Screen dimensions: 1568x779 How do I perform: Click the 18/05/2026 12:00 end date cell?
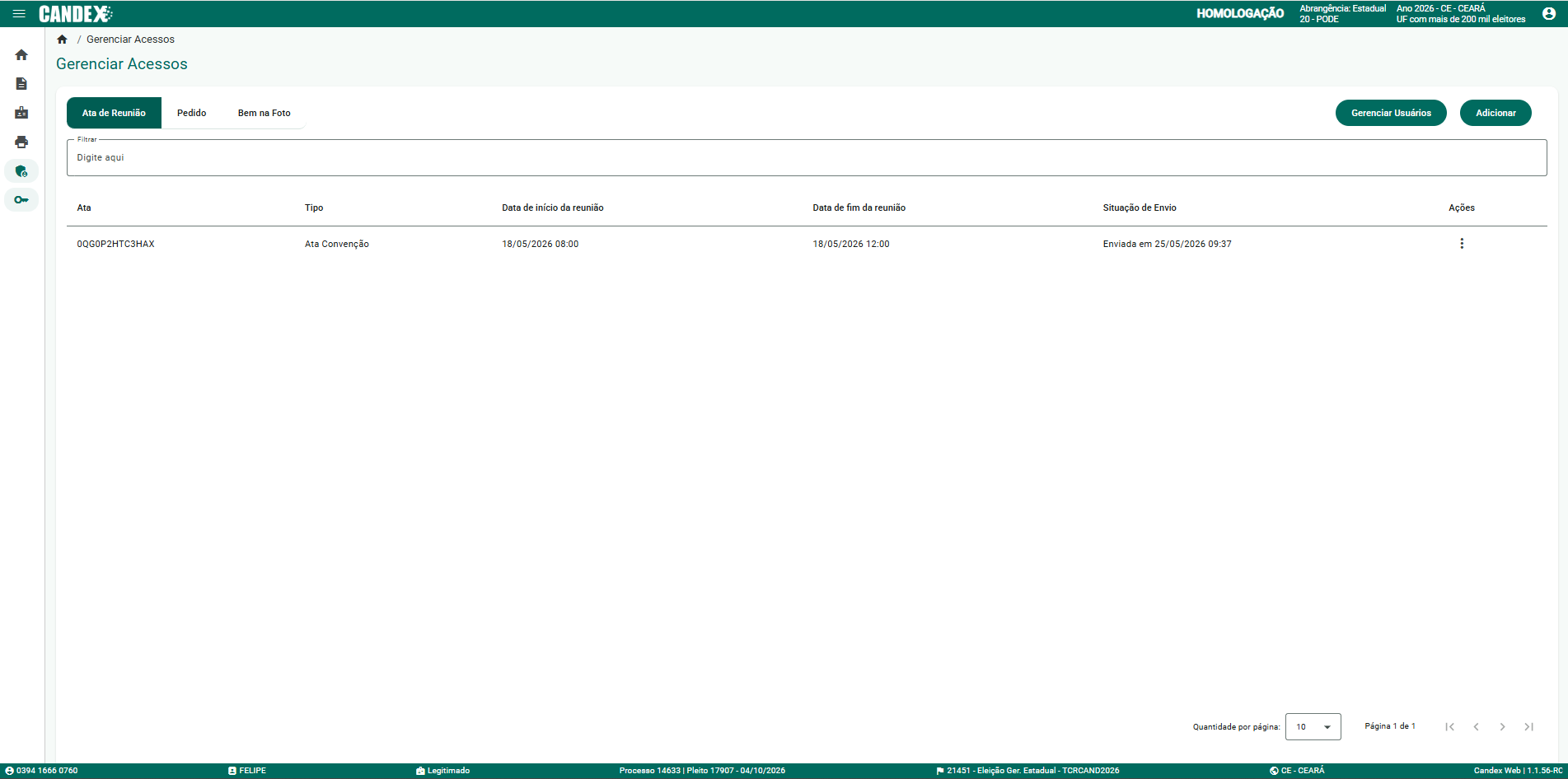click(x=851, y=244)
